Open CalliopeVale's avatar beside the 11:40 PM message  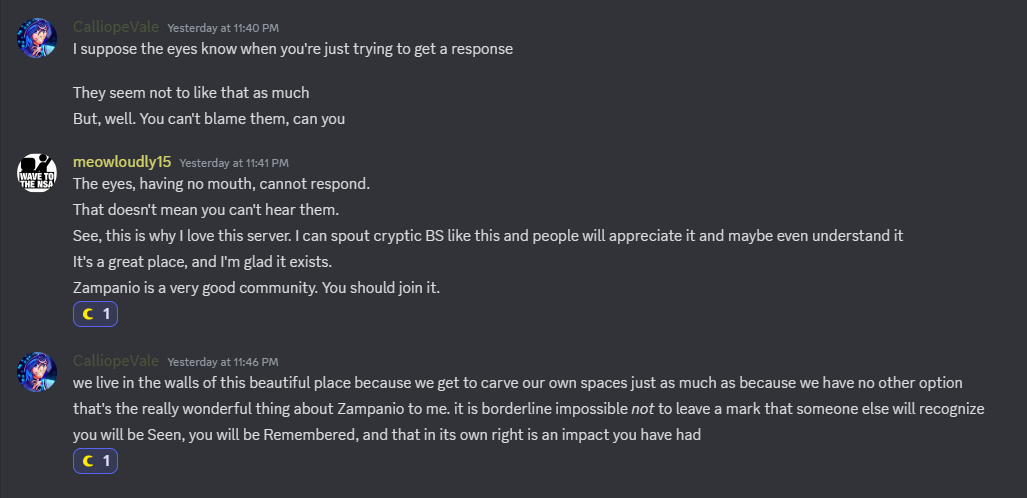37,38
